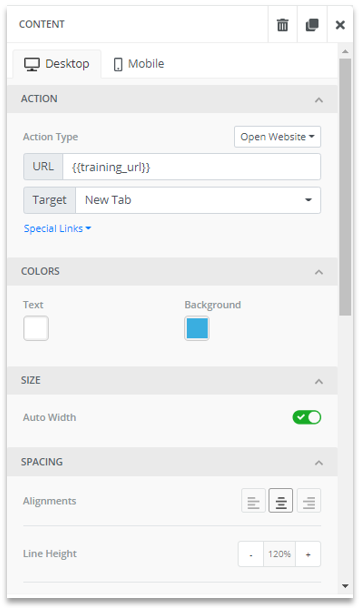Collapse the SPACING section

point(319,463)
